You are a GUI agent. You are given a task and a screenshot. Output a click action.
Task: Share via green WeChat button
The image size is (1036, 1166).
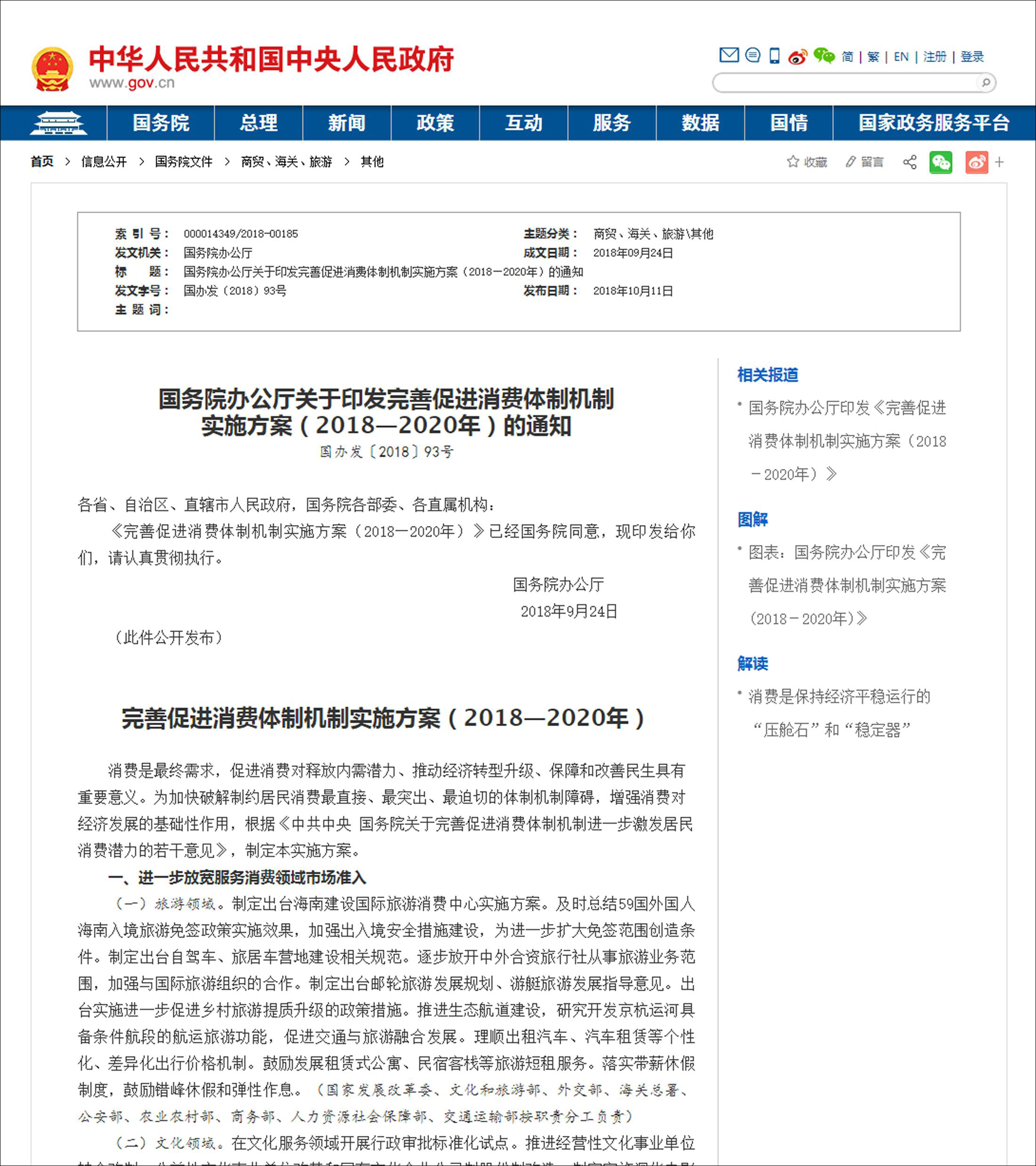click(x=941, y=162)
